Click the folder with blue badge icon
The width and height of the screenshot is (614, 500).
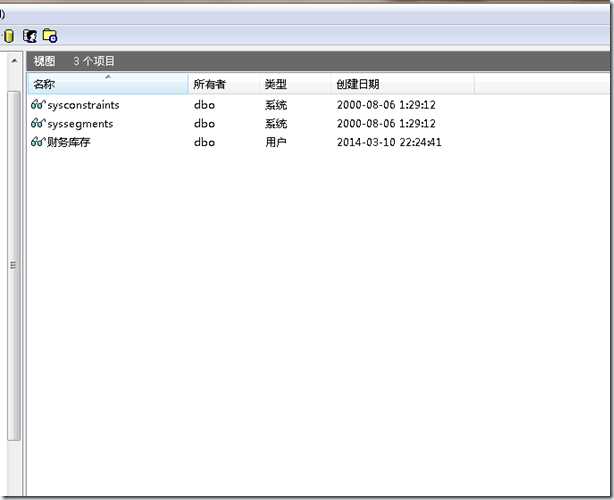(x=50, y=36)
